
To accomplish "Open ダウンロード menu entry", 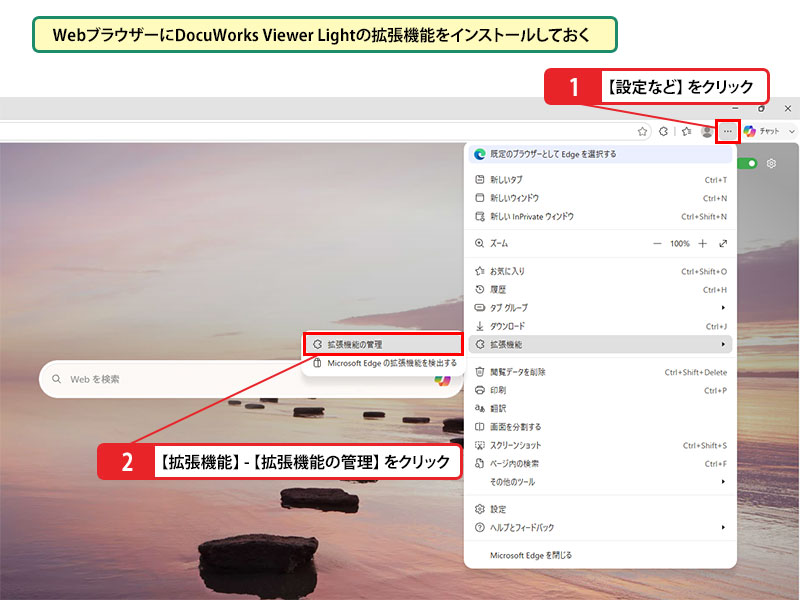I will tap(600, 326).
